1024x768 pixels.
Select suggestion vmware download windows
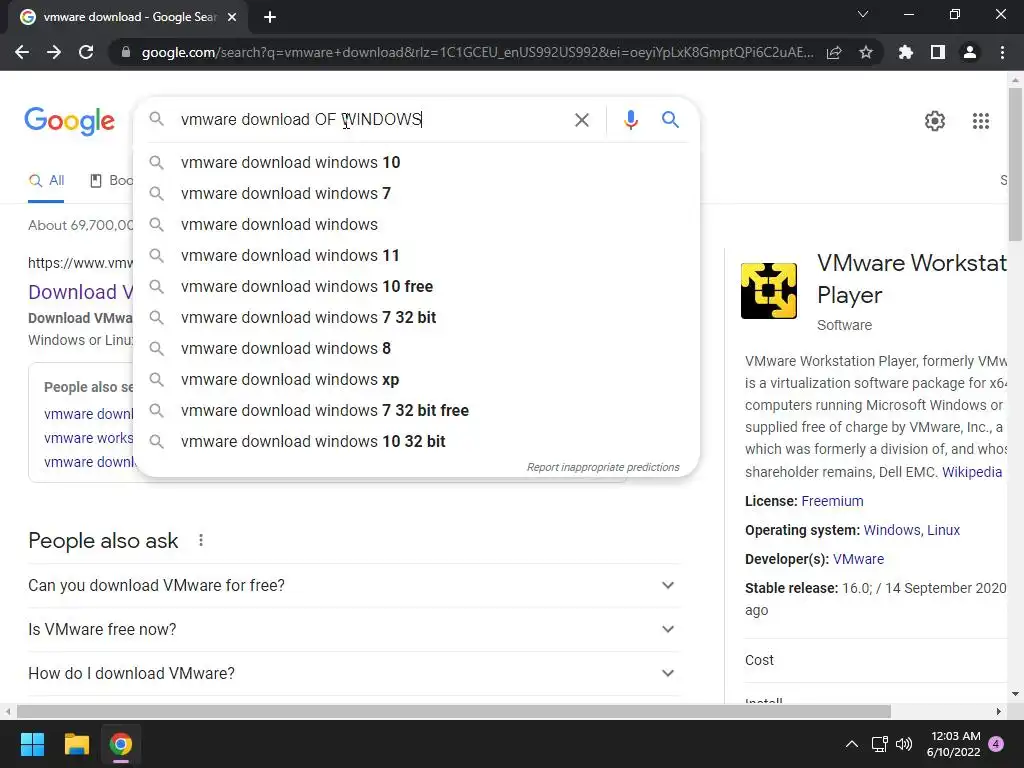tap(416, 224)
